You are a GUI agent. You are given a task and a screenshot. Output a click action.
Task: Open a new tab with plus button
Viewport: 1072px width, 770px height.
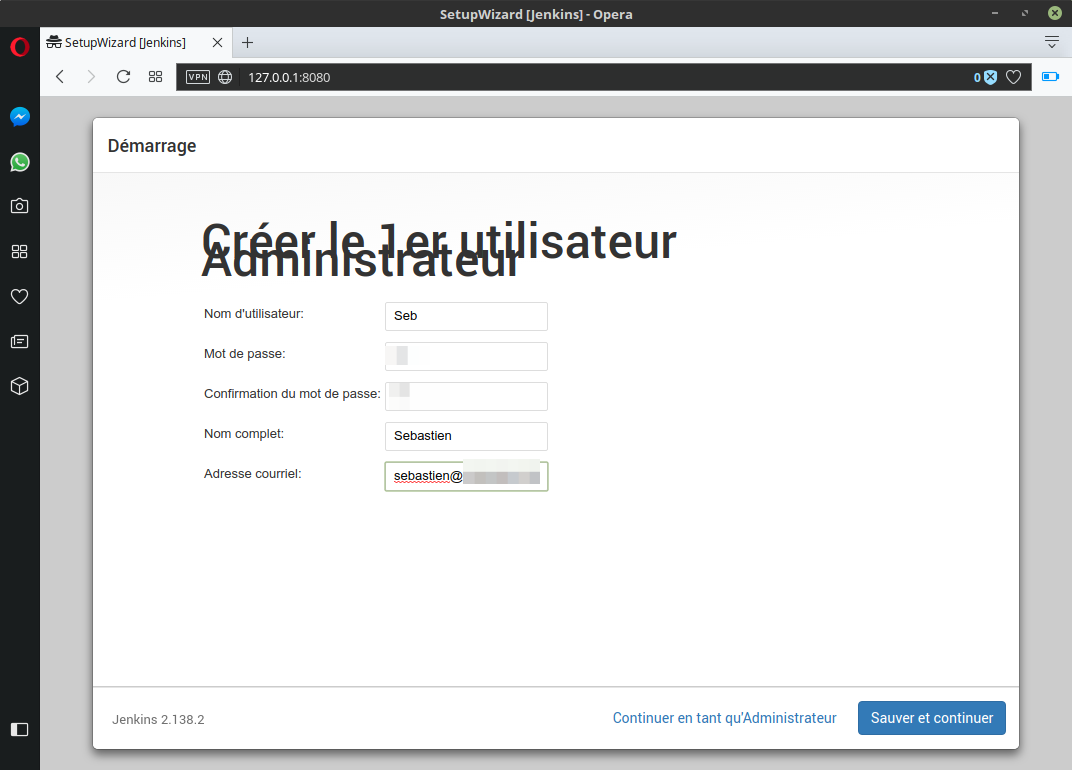point(248,42)
